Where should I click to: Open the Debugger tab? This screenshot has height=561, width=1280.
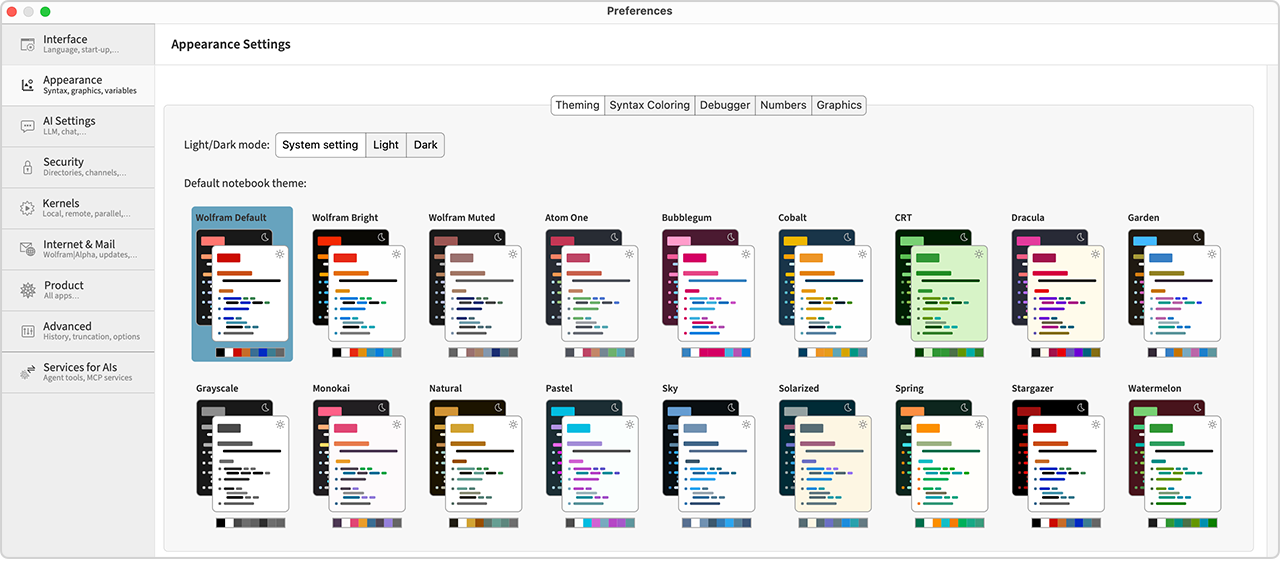tap(725, 105)
